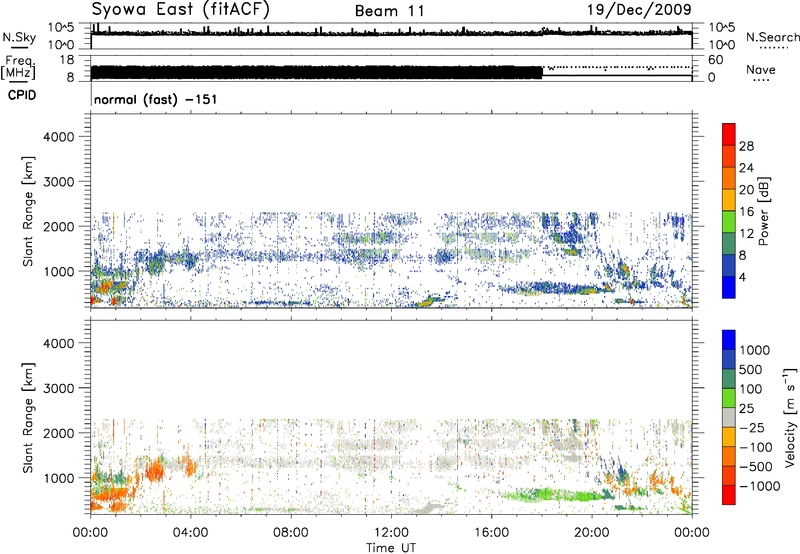The image size is (800, 554).
Task: Click the "20" power colorbar label
Action: tap(746, 190)
